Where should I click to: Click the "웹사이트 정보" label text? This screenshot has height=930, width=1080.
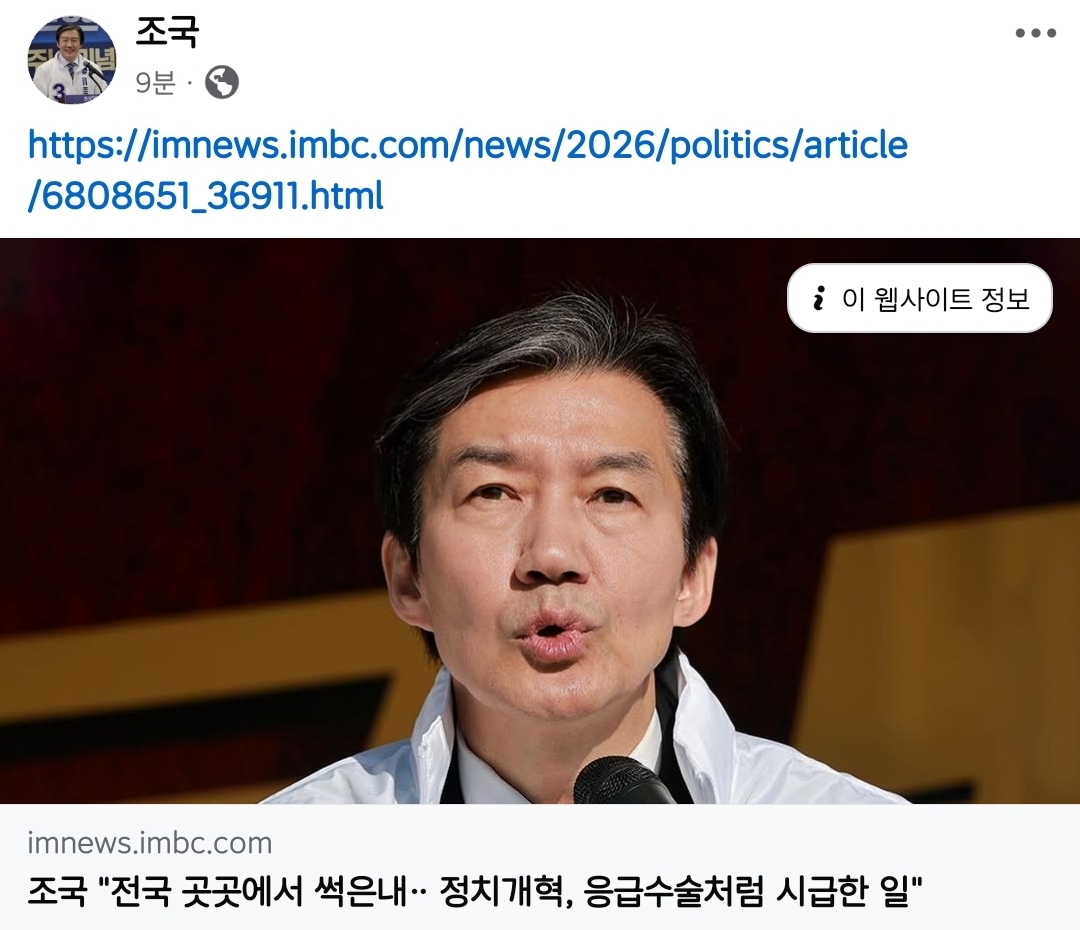click(x=952, y=299)
